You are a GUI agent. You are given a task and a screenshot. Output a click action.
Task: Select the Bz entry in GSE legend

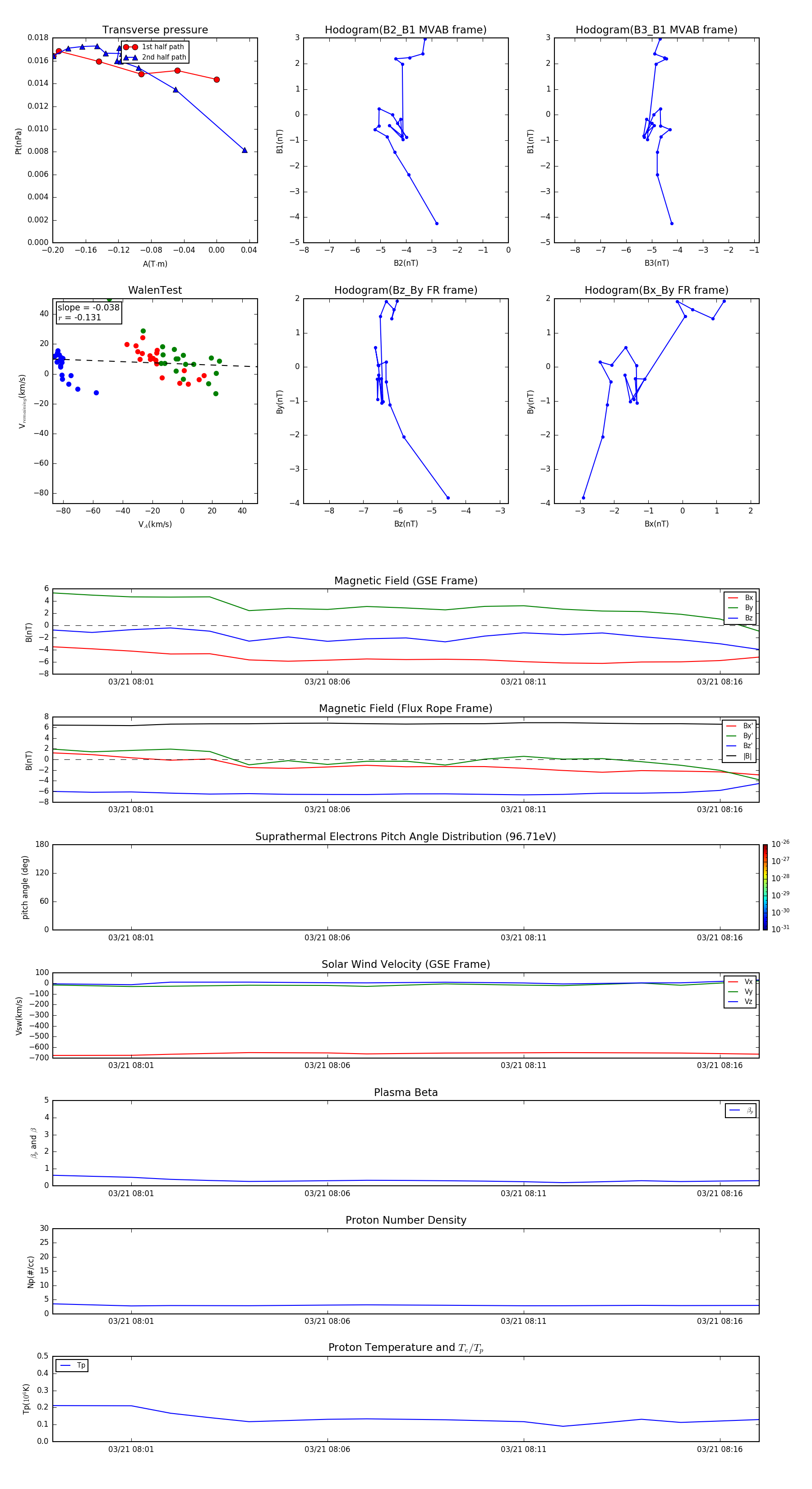[x=740, y=618]
